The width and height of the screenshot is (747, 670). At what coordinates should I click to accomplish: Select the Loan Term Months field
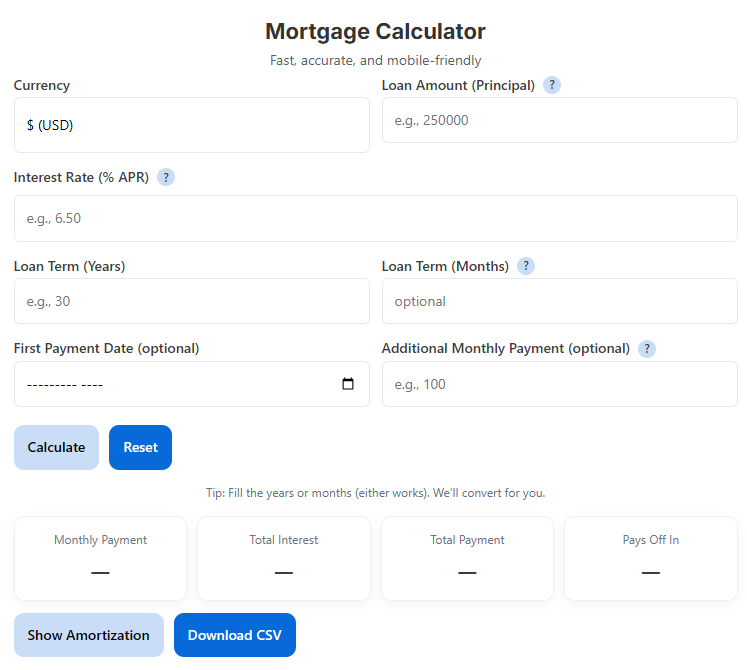tap(559, 301)
